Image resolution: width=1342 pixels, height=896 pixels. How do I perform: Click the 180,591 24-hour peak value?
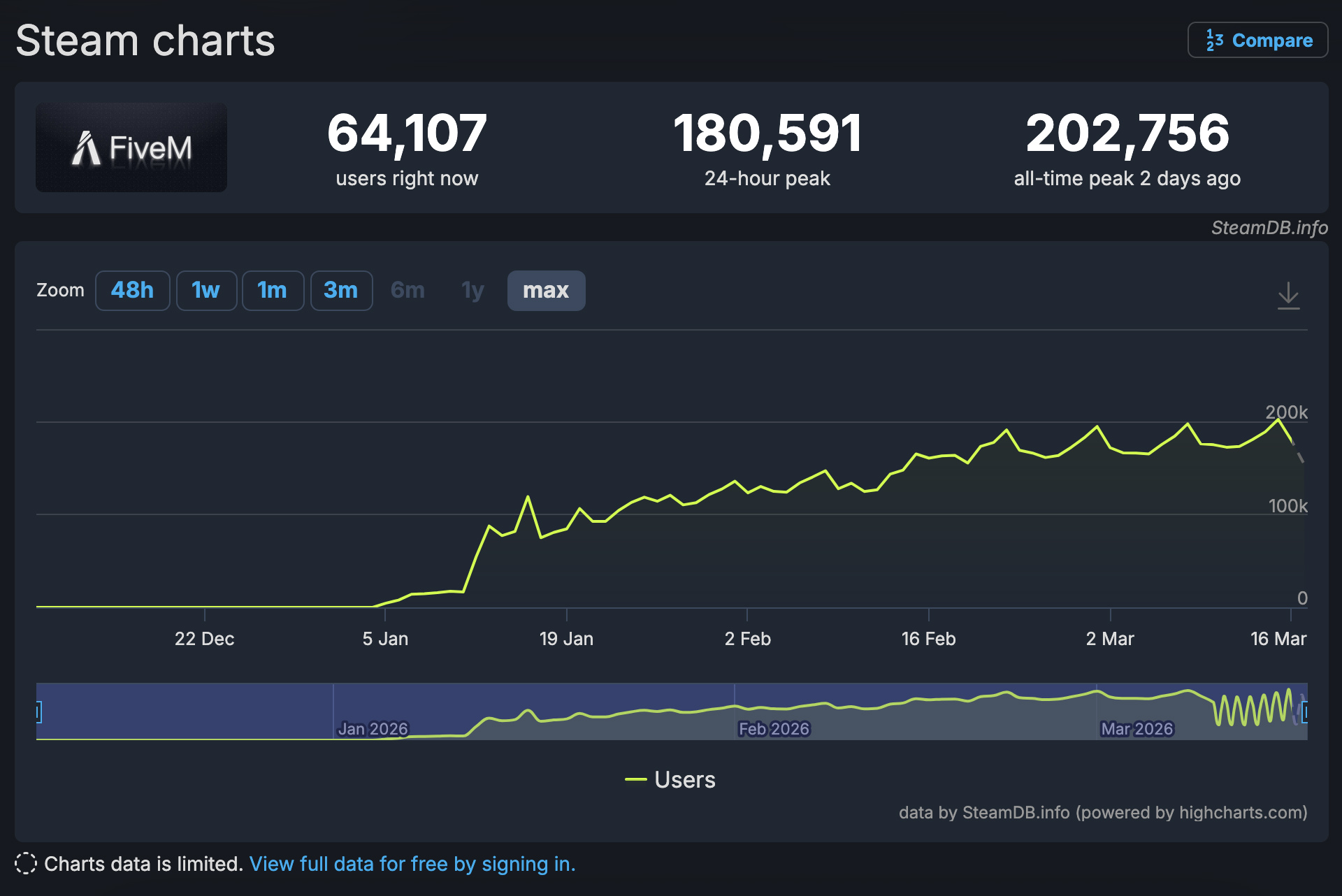767,133
